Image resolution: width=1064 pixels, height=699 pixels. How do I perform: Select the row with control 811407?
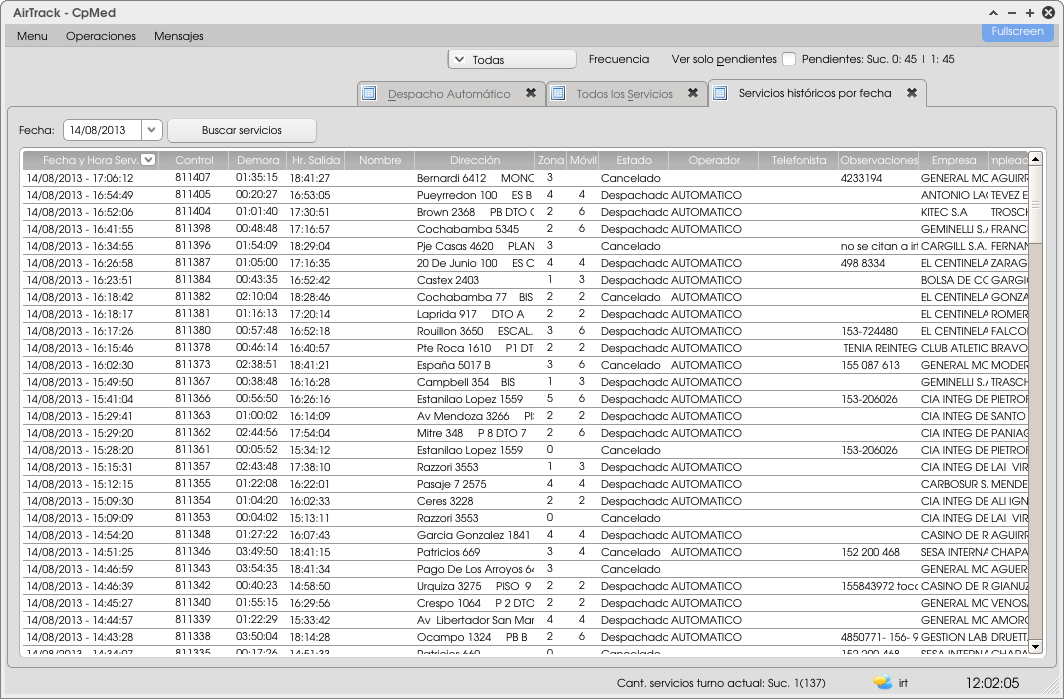click(x=526, y=178)
